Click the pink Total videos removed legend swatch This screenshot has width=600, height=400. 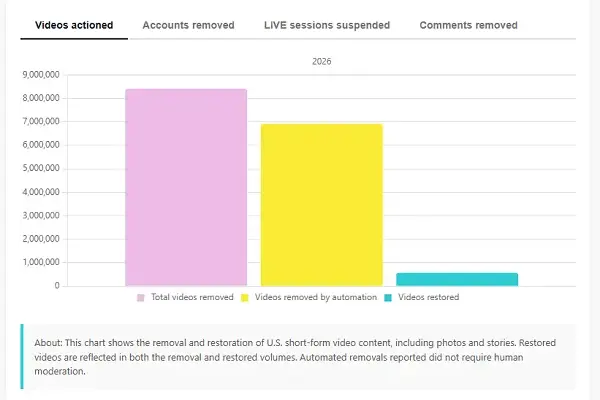[141, 298]
